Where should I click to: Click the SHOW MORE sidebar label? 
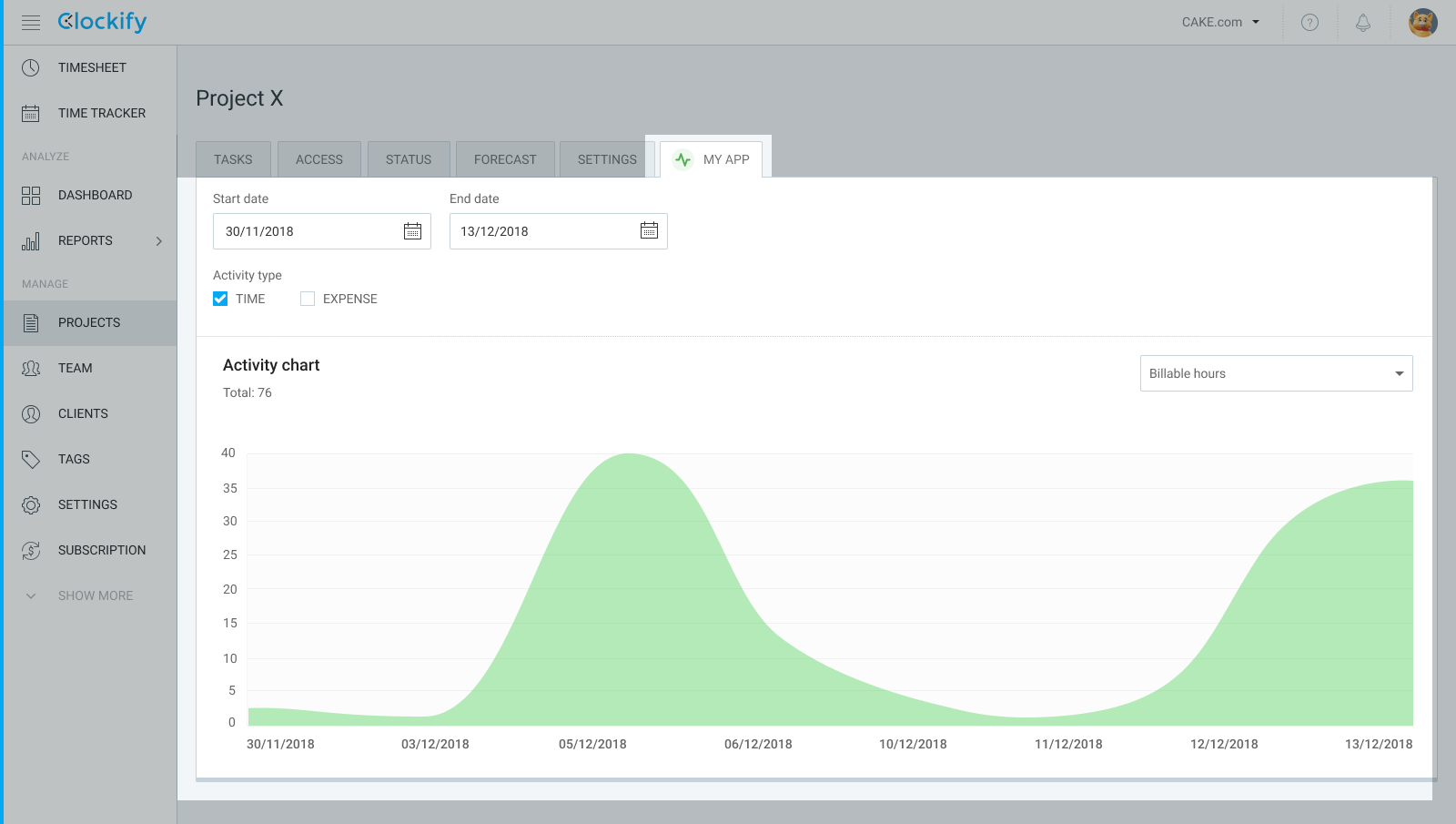[96, 595]
